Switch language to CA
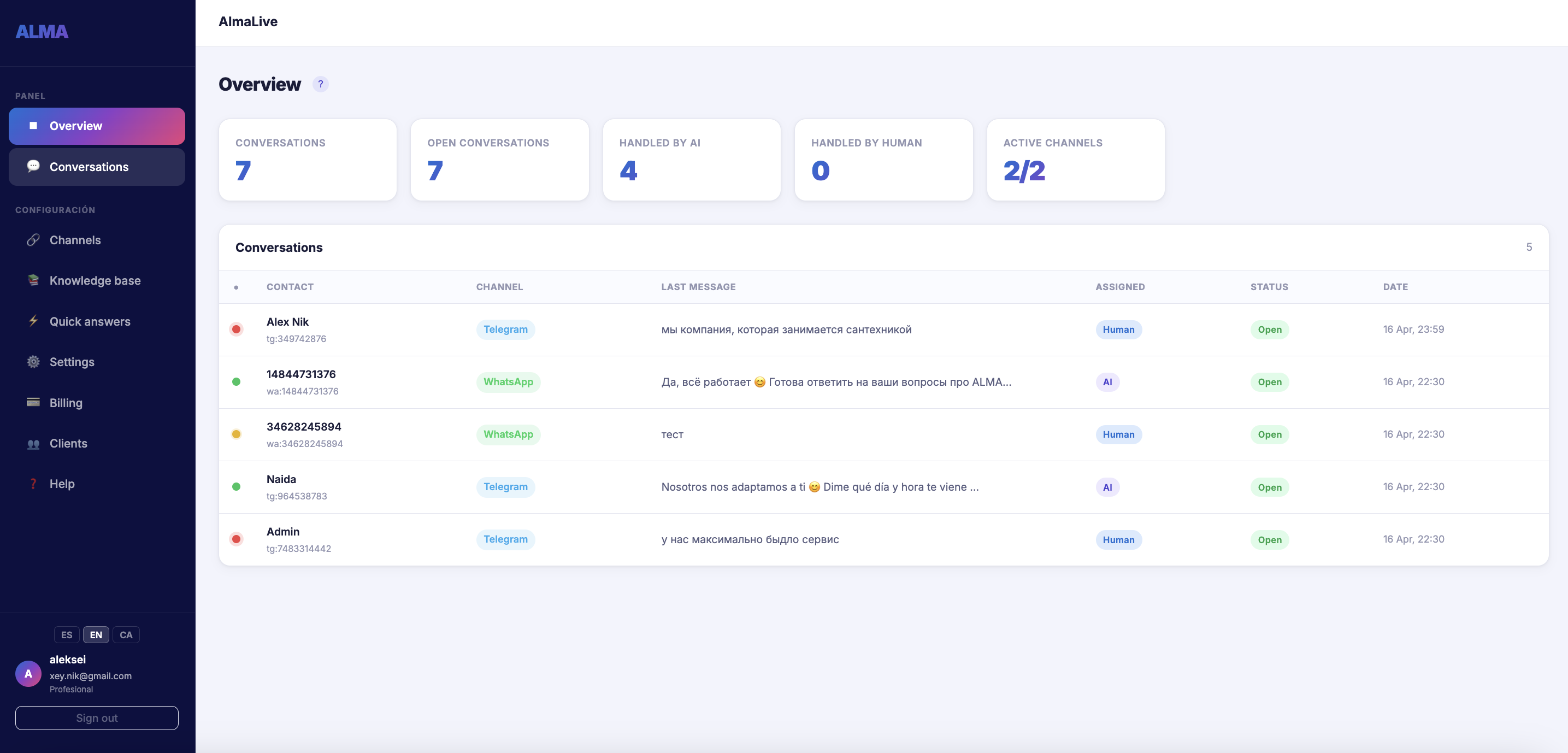 point(126,635)
